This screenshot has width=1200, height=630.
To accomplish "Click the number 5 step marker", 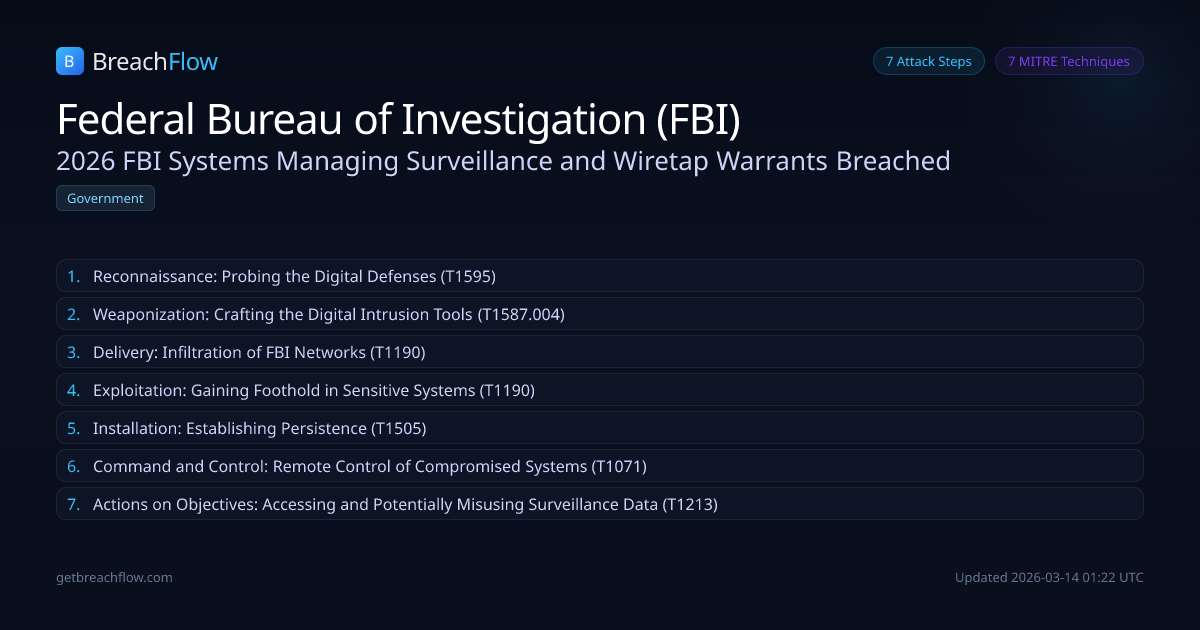I will 73,428.
